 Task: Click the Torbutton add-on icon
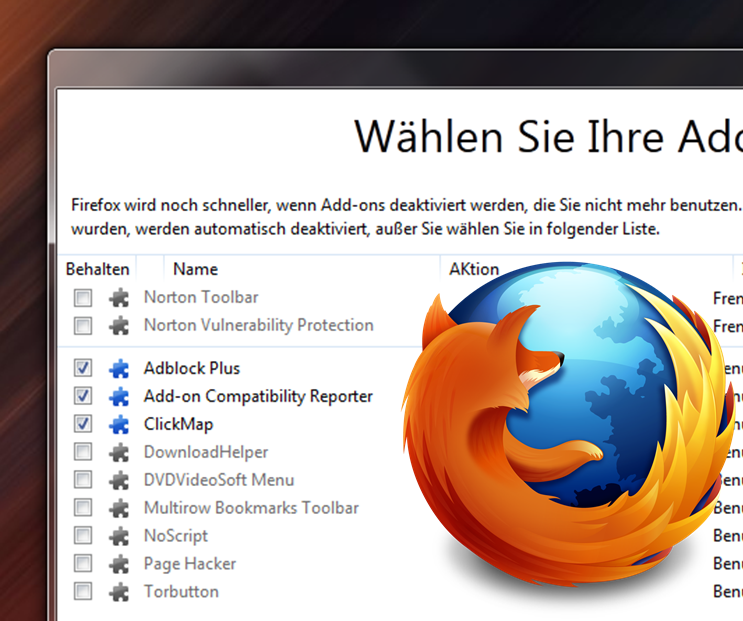120,592
